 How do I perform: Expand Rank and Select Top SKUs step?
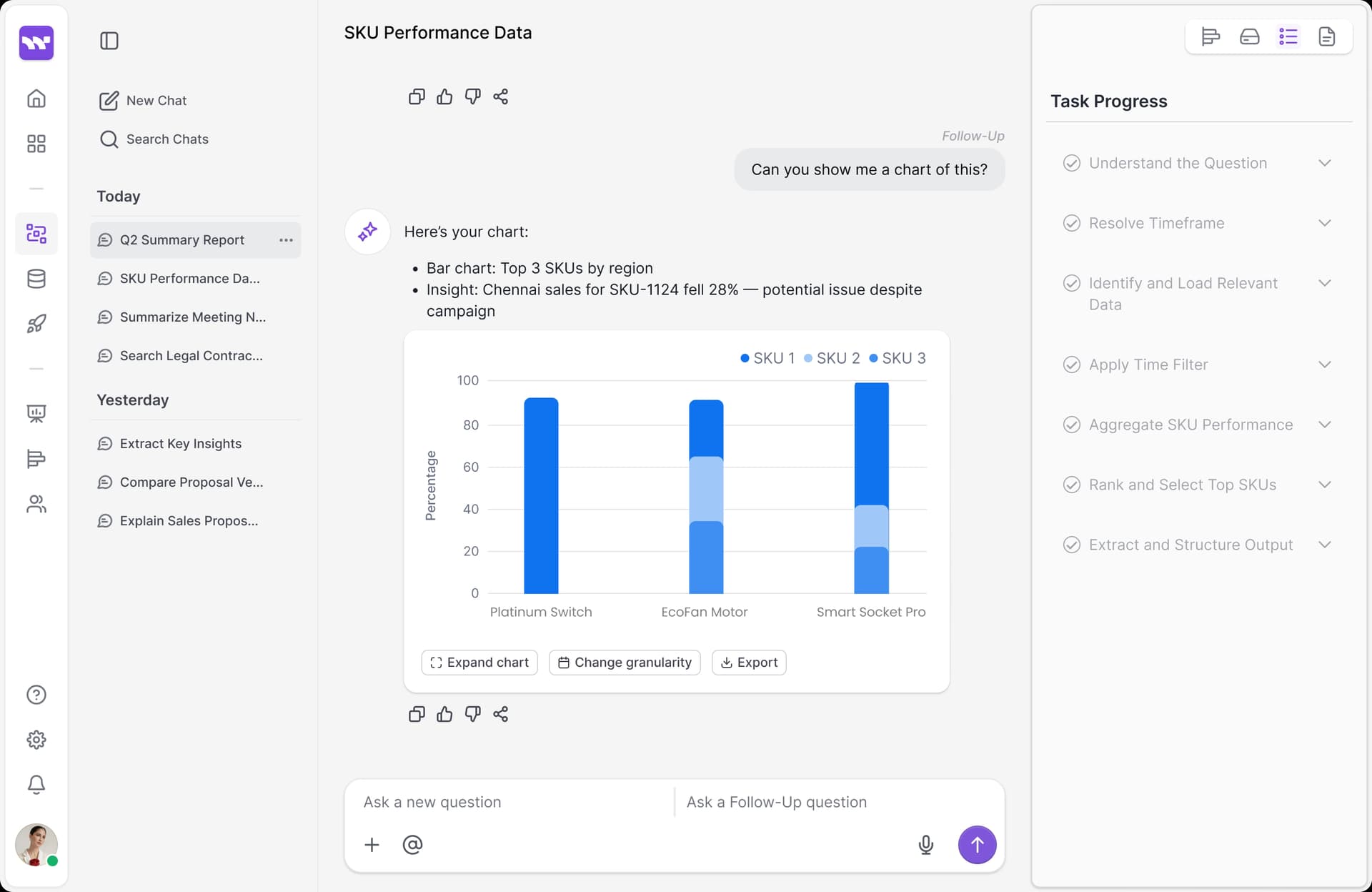pyautogui.click(x=1324, y=485)
